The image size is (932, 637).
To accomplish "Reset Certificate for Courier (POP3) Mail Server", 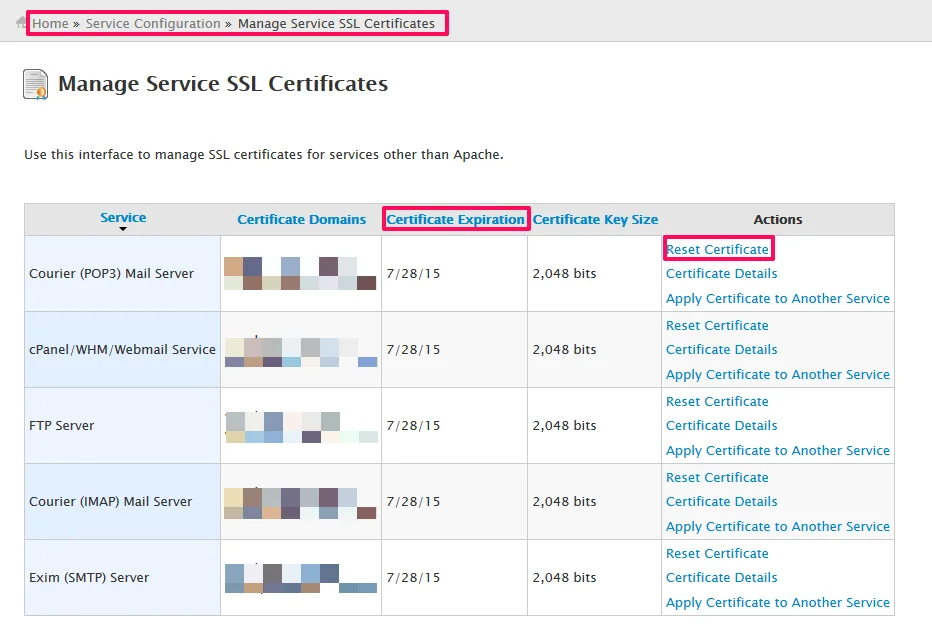I will coord(717,250).
